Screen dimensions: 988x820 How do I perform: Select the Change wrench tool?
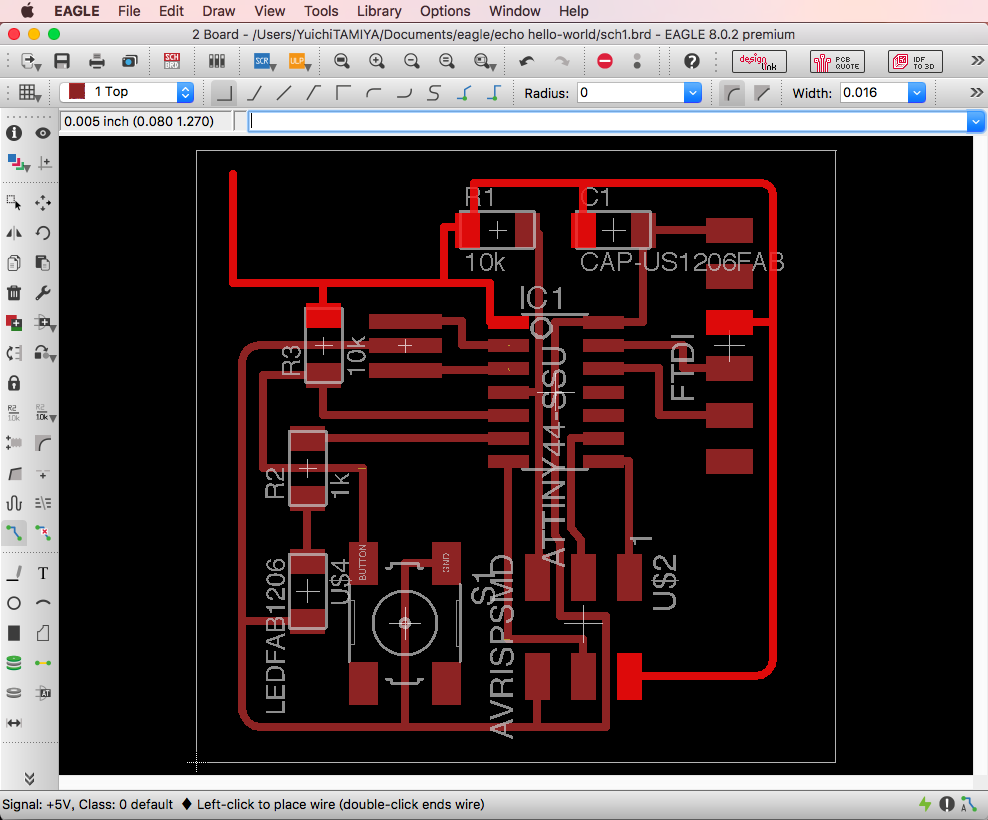pos(43,293)
